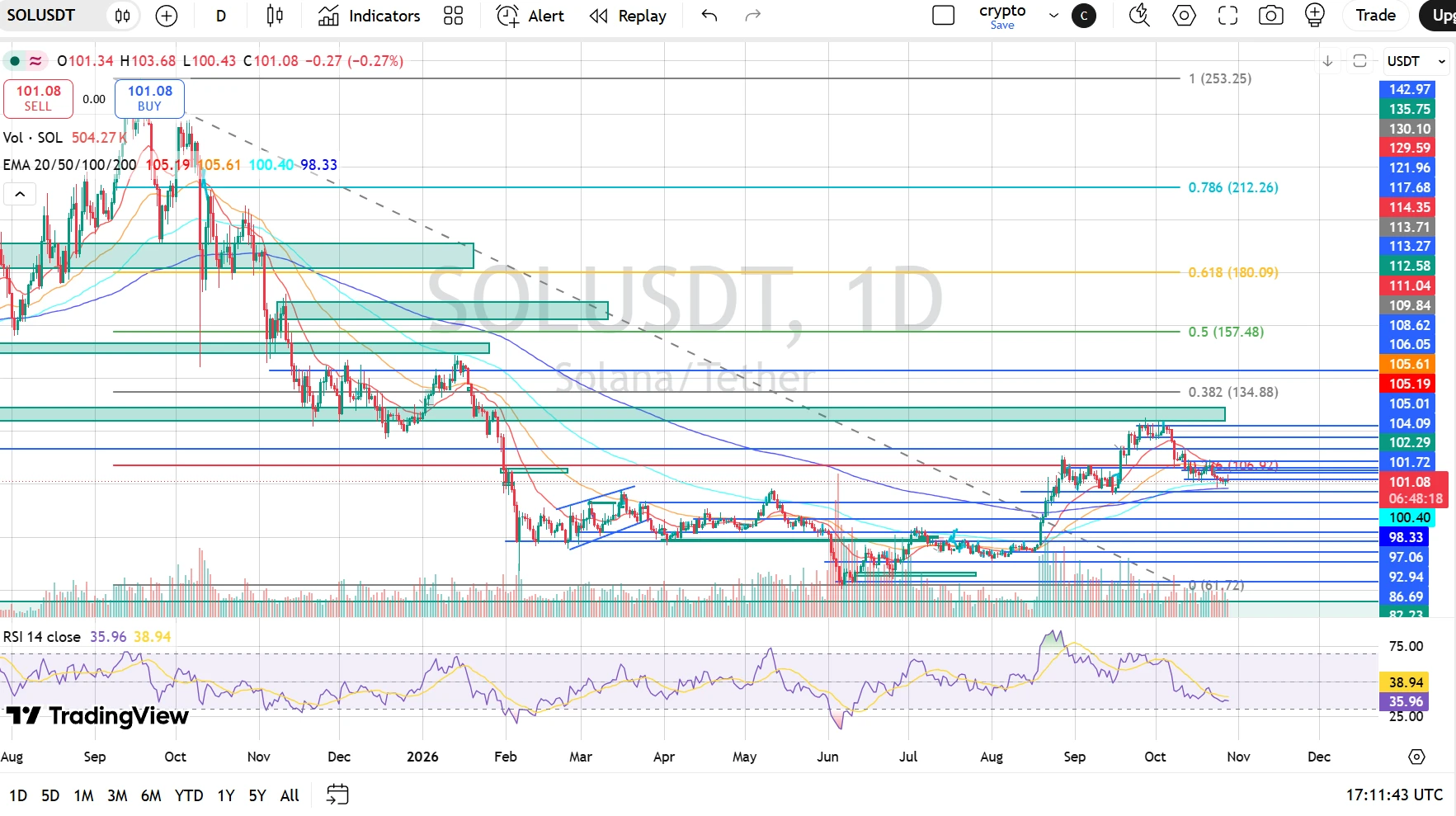The image size is (1456, 816).
Task: Click the Vol · SOL indicator label
Action: (33, 138)
